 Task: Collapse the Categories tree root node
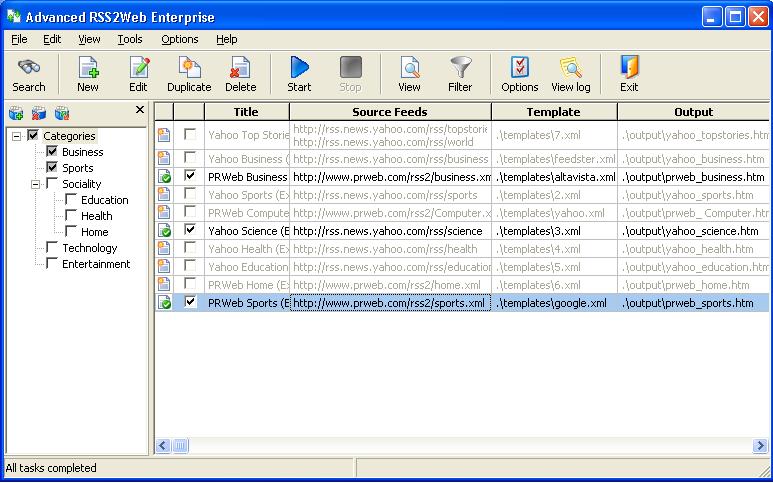17,136
